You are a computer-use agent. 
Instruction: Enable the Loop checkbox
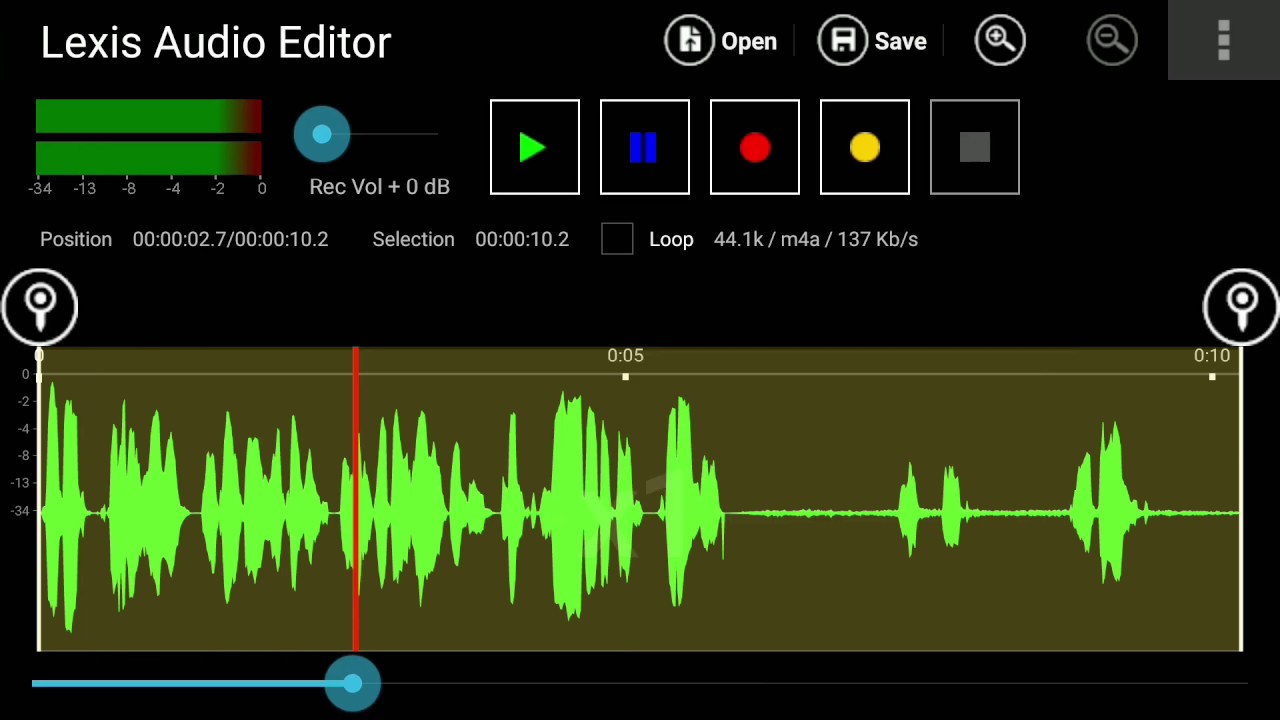point(617,239)
